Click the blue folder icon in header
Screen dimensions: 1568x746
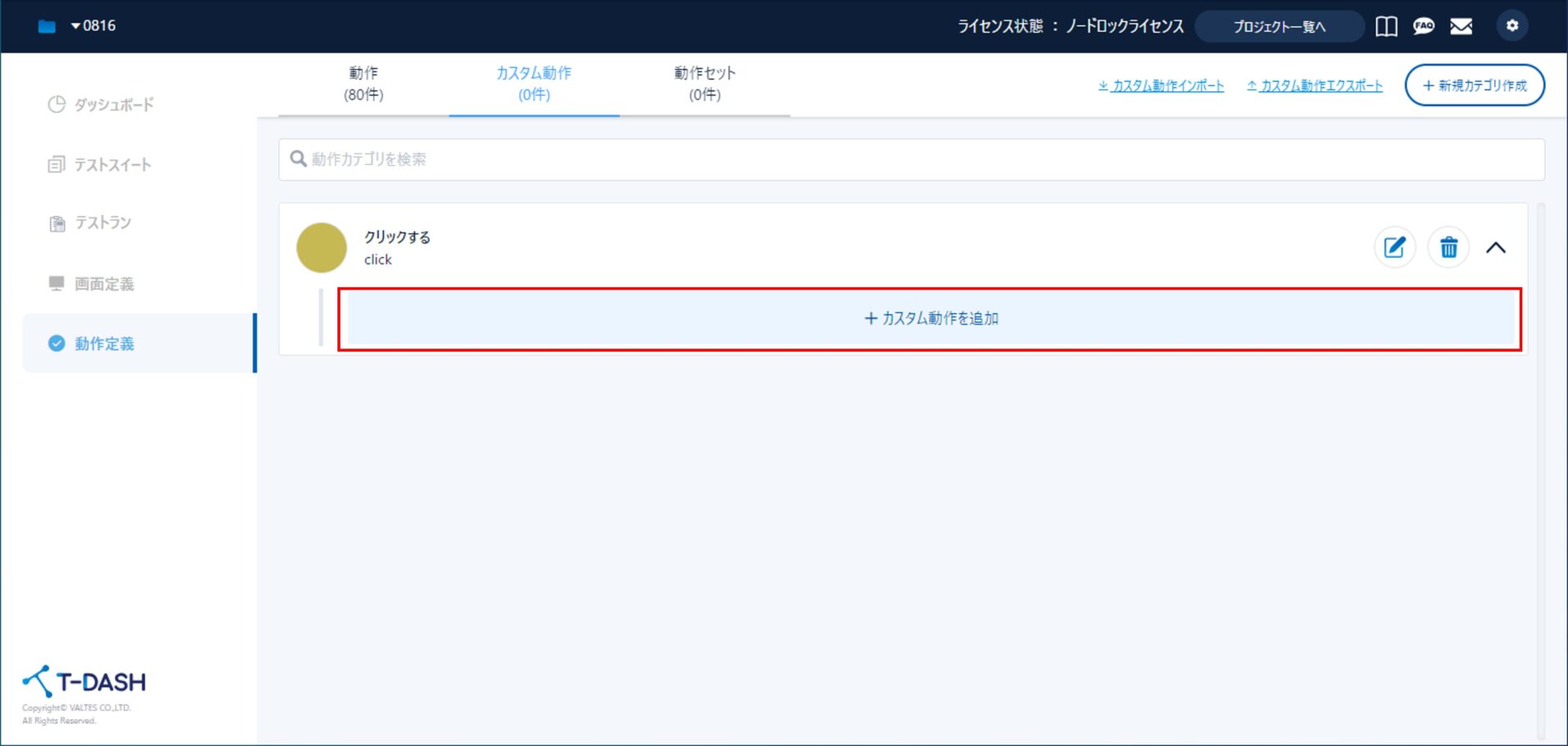[x=47, y=27]
